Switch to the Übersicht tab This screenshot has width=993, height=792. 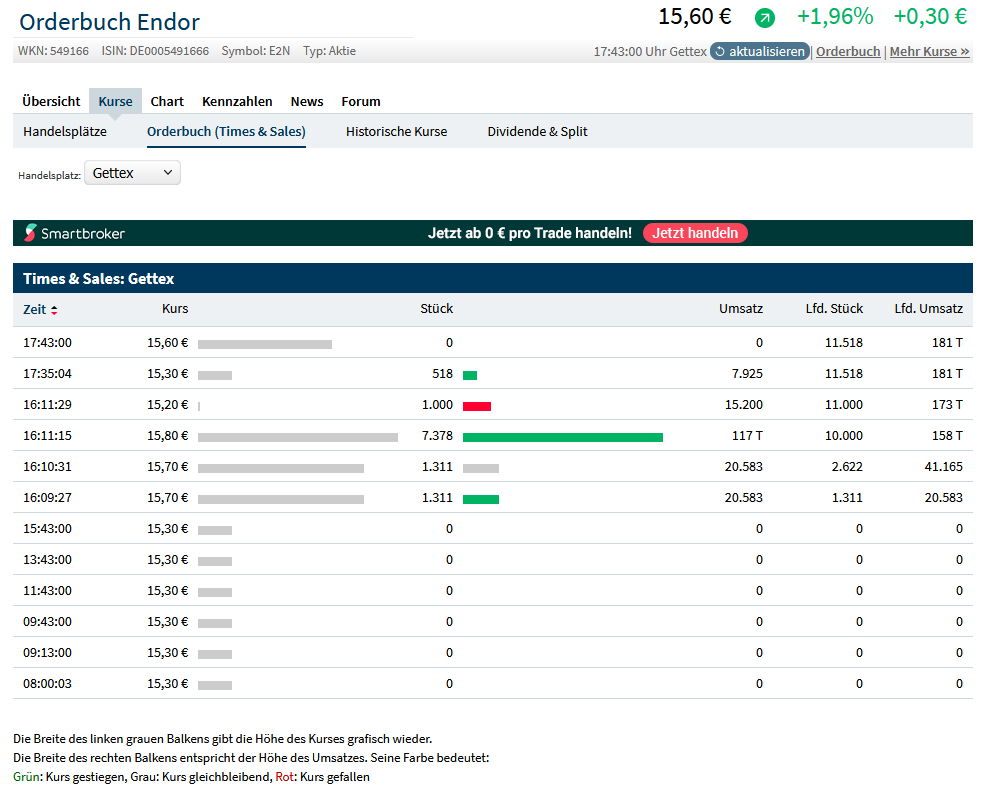pyautogui.click(x=51, y=101)
